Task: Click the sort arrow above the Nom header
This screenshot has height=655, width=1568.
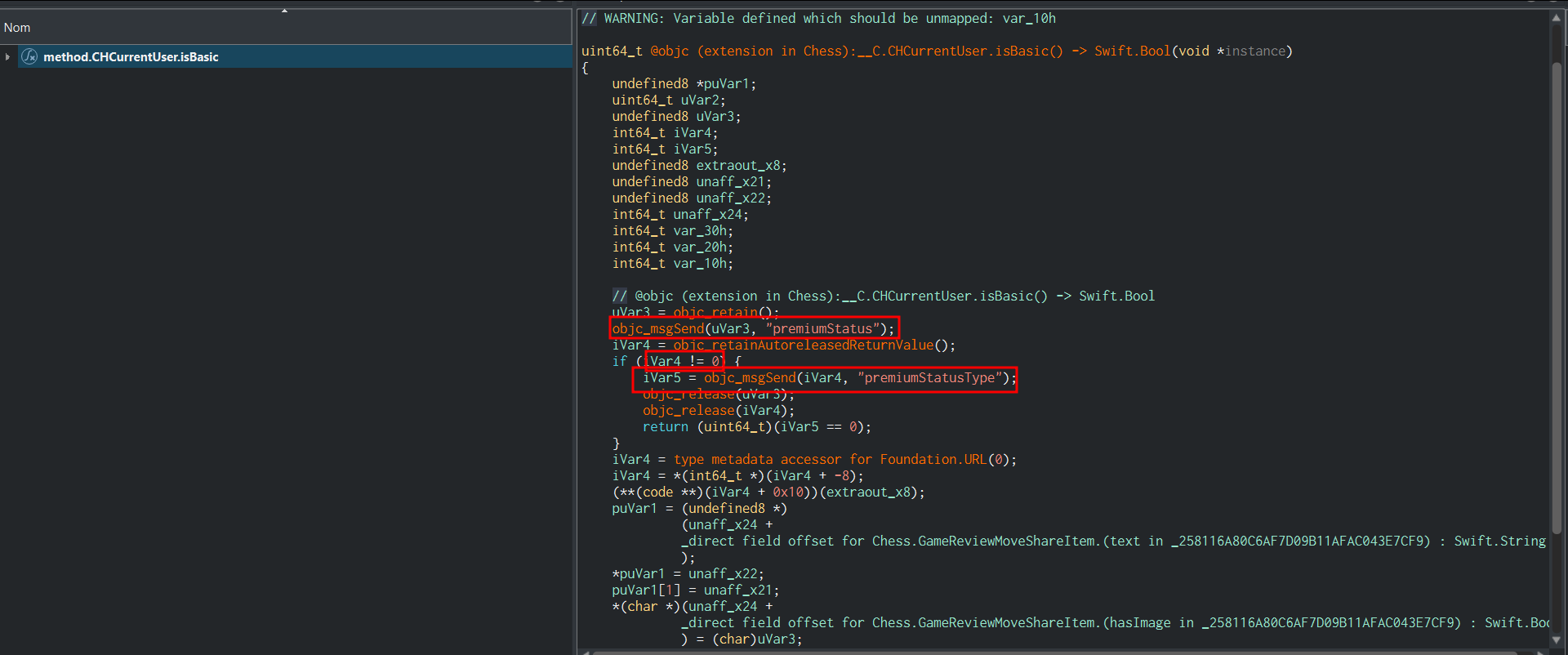Action: click(x=284, y=11)
